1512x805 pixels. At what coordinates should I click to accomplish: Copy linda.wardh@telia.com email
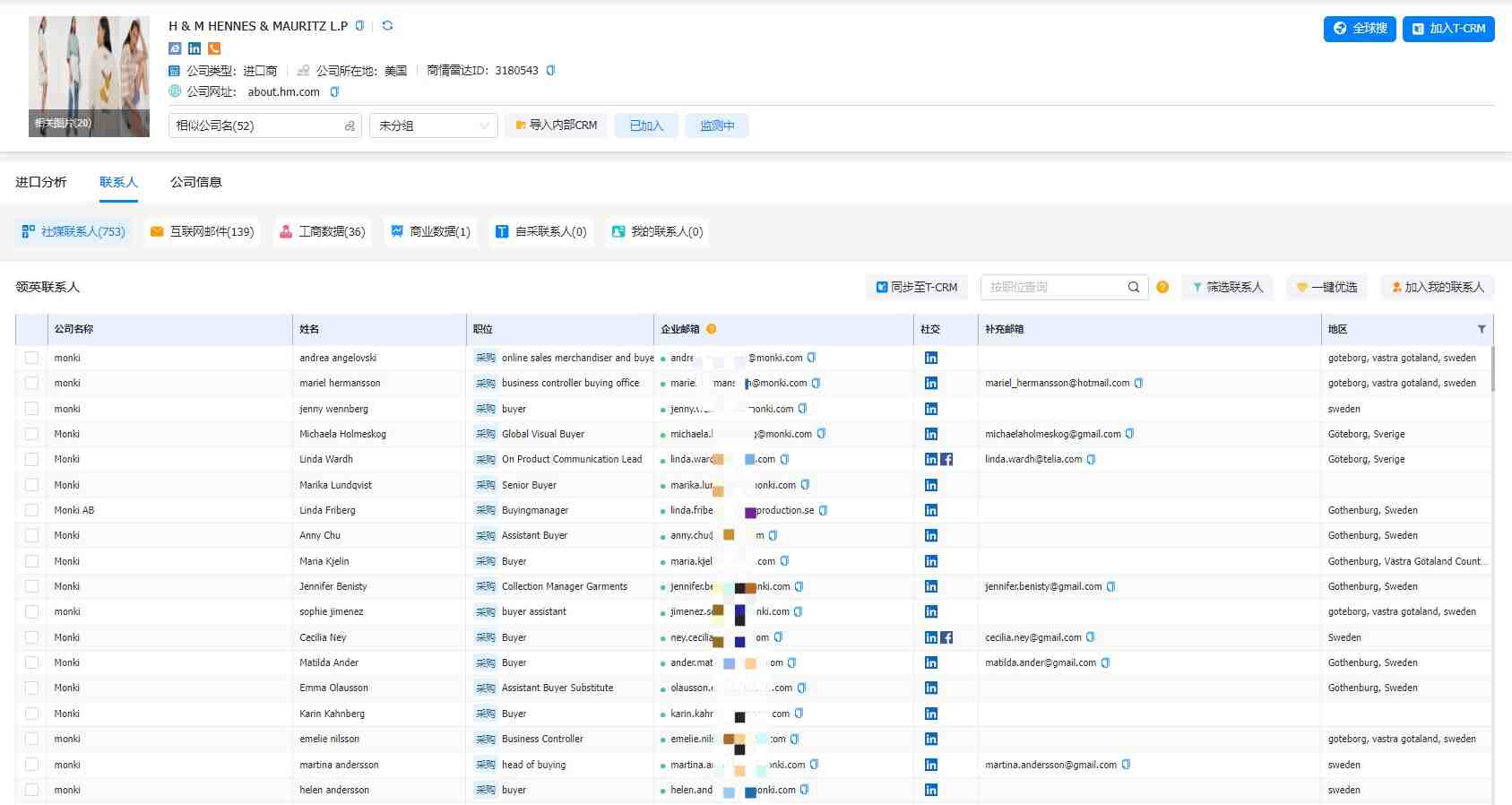(1091, 459)
